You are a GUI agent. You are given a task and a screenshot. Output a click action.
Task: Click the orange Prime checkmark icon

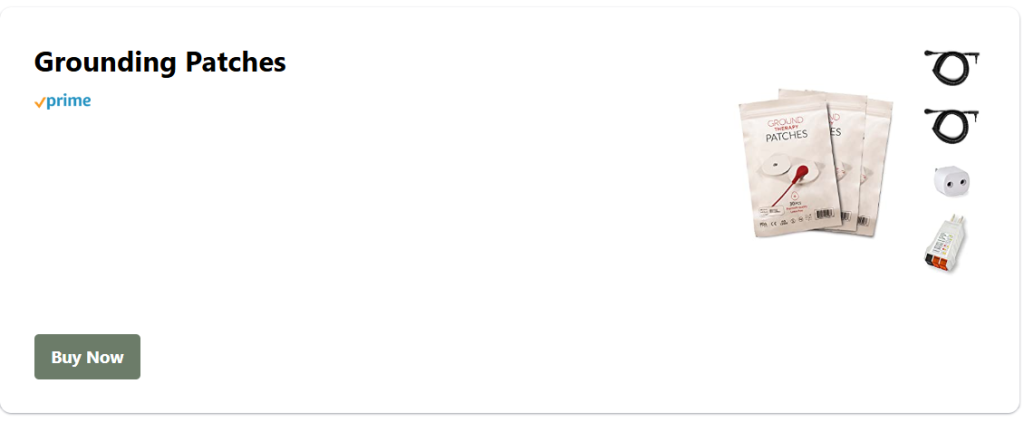tap(39, 102)
